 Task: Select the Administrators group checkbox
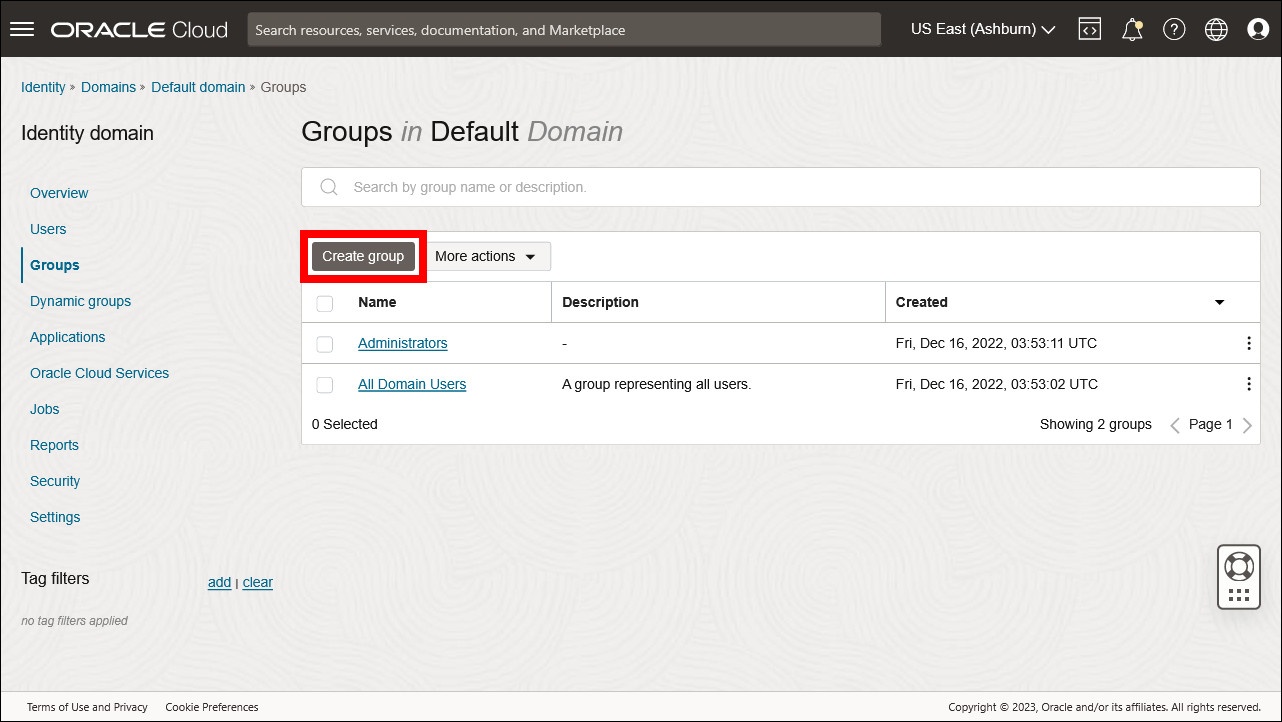click(324, 343)
